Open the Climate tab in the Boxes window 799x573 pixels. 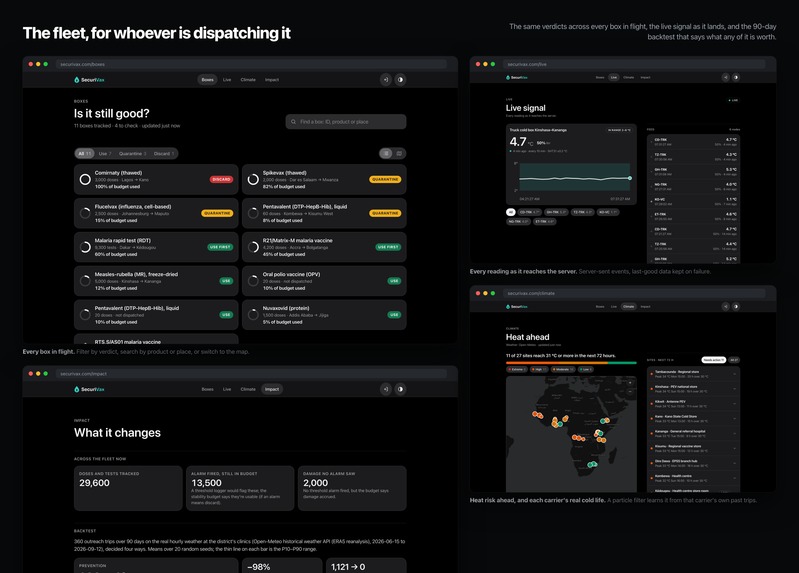click(248, 80)
